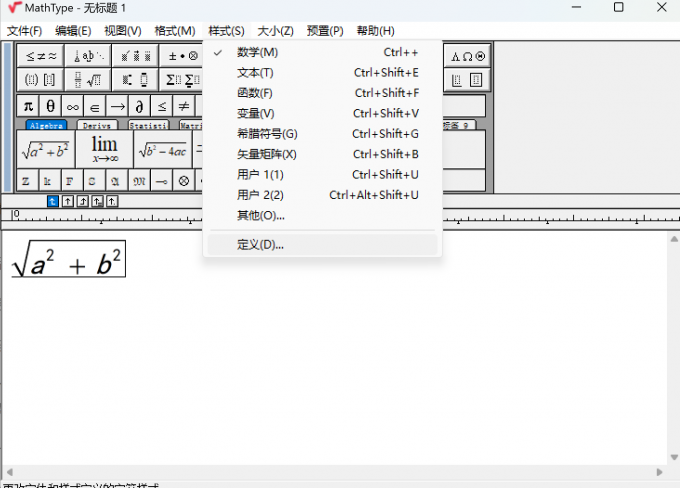The image size is (680, 488).
Task: Insert the sqrt(a²+b²) expression from Algebra tab
Action: (46, 150)
